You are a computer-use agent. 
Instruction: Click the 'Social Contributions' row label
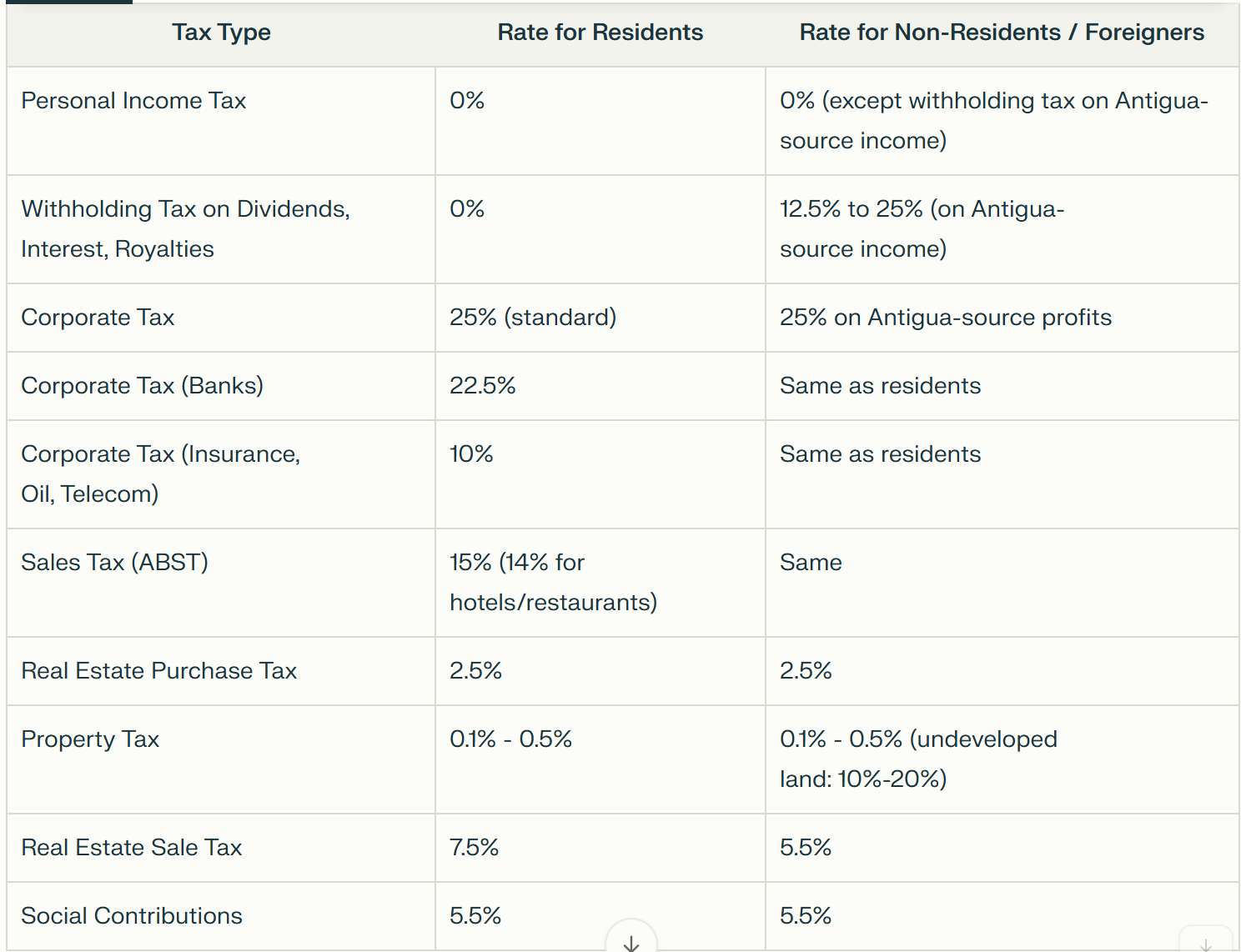click(x=132, y=916)
